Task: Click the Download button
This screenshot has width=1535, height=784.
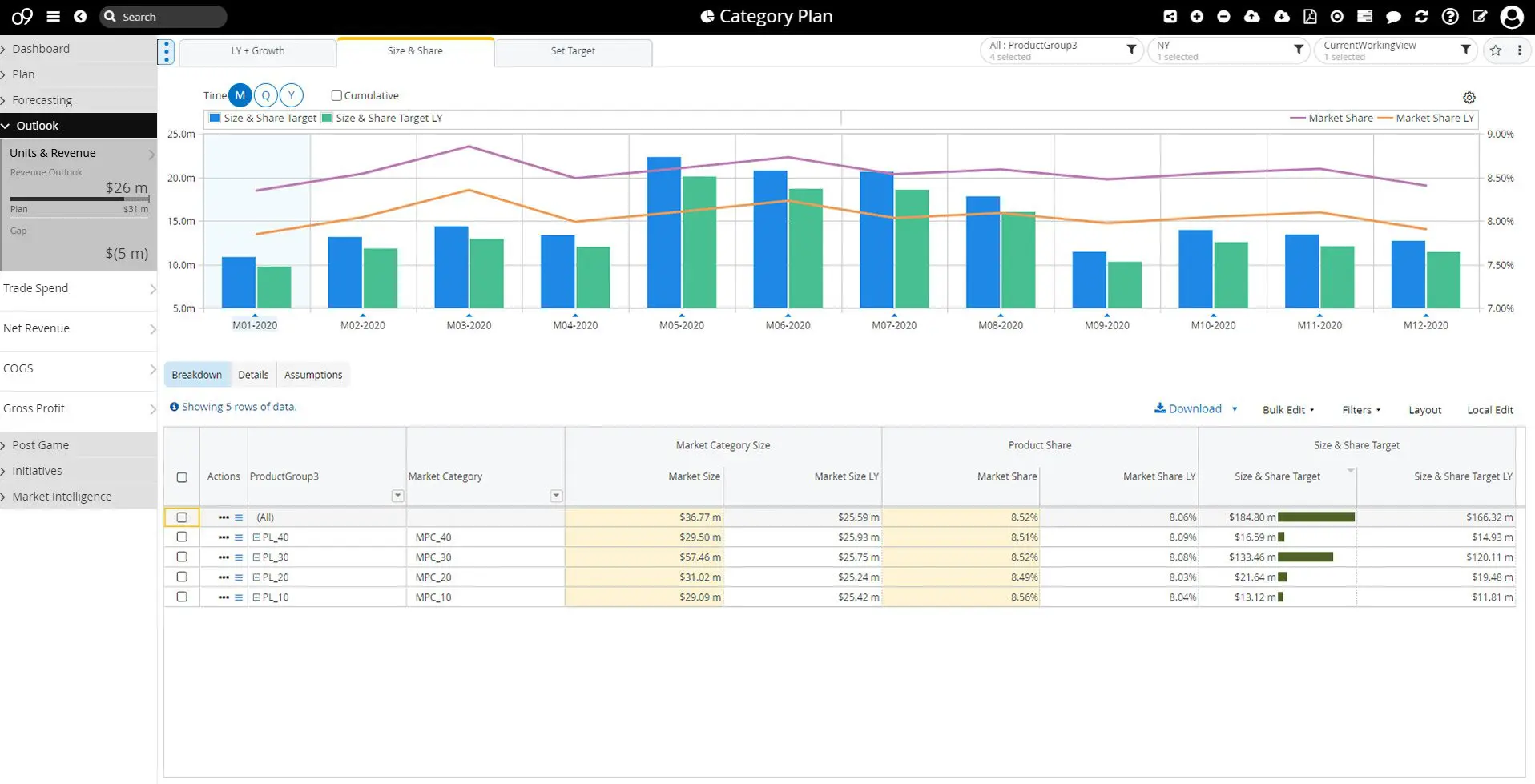Action: click(x=1188, y=409)
